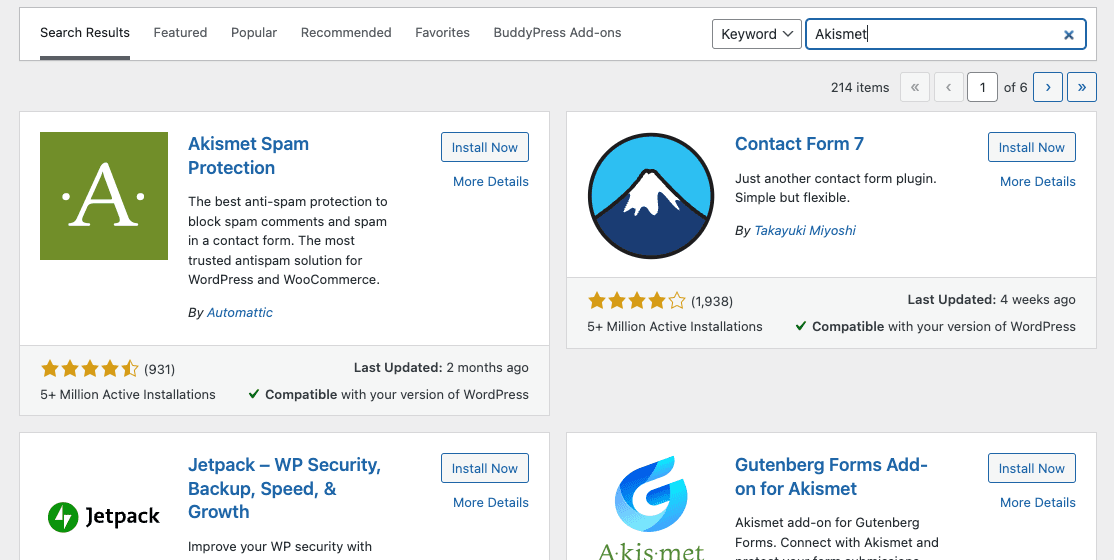Screen dimensions: 1114x560
Task: Click the Akismet compatibility checkmark icon
Action: coord(254,394)
